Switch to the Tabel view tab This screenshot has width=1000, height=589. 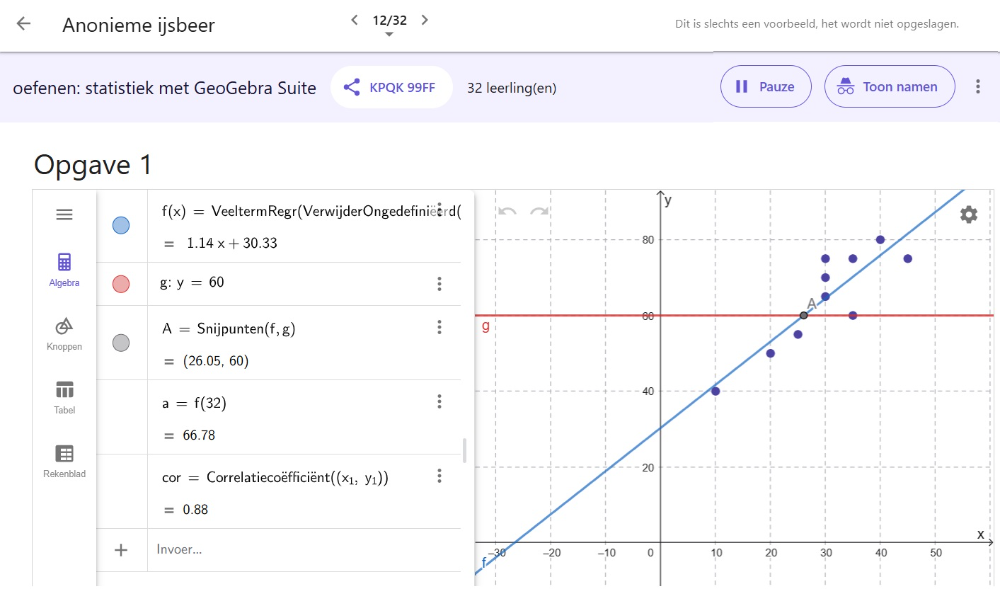(64, 397)
